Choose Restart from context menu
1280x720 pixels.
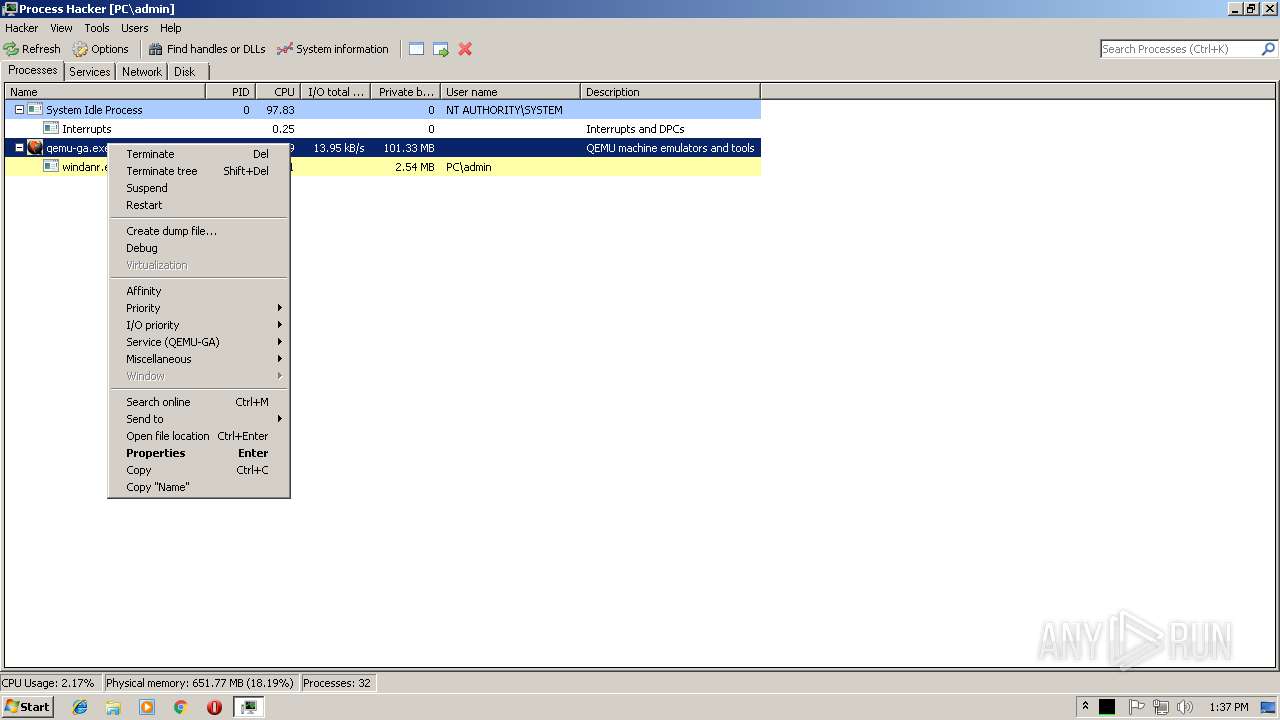coord(199,205)
